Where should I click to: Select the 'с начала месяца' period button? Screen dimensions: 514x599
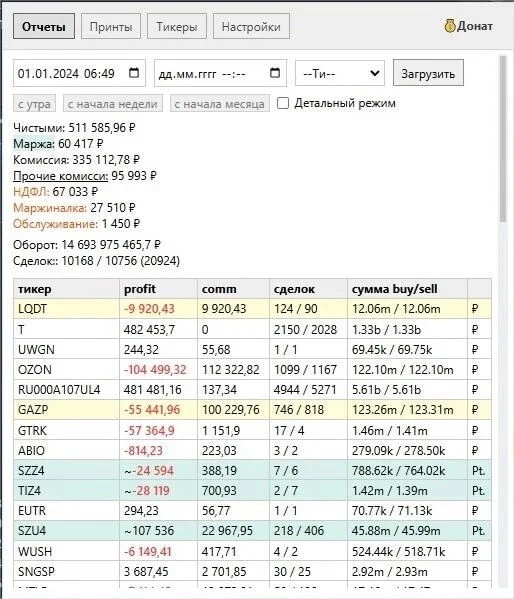220,104
